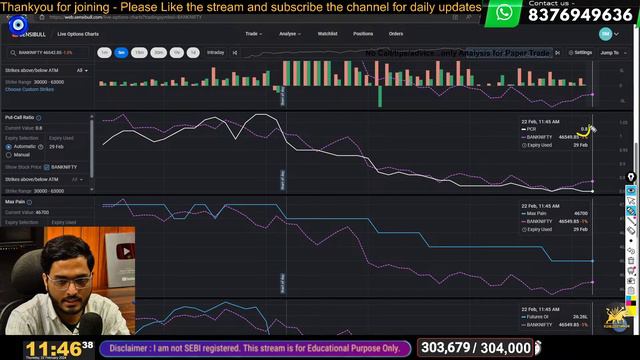Image resolution: width=640 pixels, height=360 pixels.
Task: Toggle the annotation eye visibility tool
Action: pos(631,191)
